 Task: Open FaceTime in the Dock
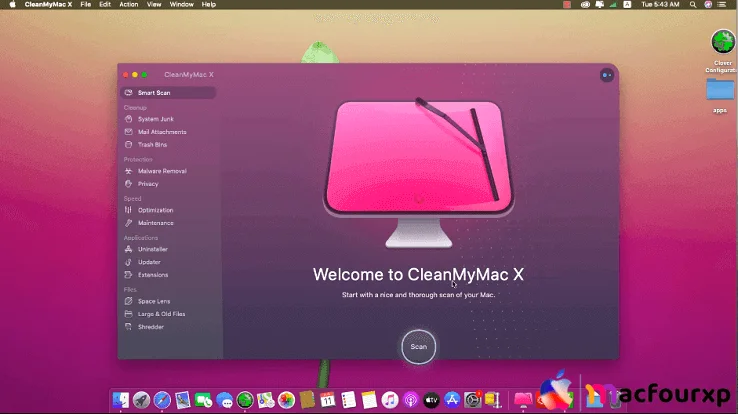point(203,400)
